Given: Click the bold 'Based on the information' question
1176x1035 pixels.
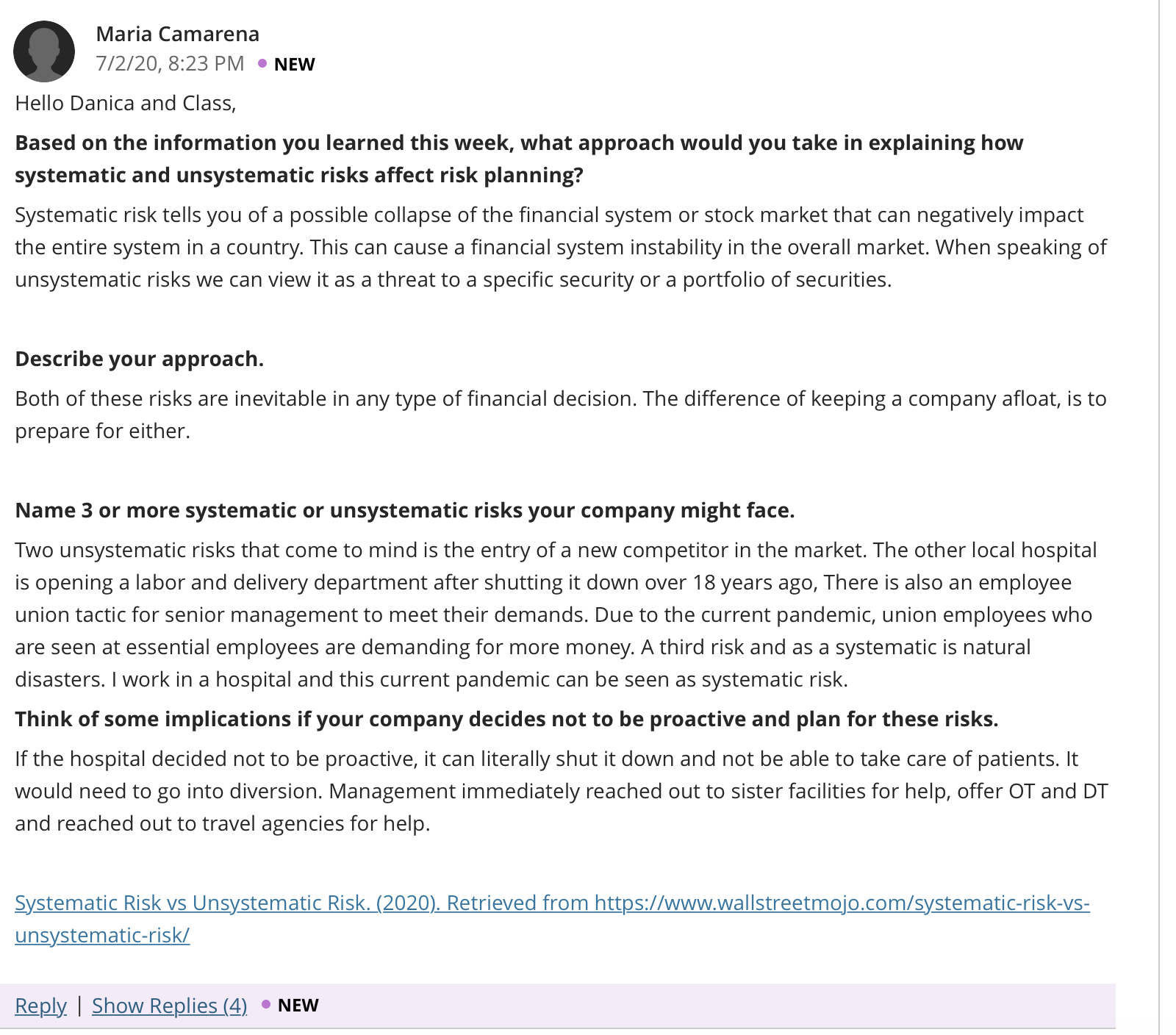Looking at the screenshot, I should pos(519,159).
